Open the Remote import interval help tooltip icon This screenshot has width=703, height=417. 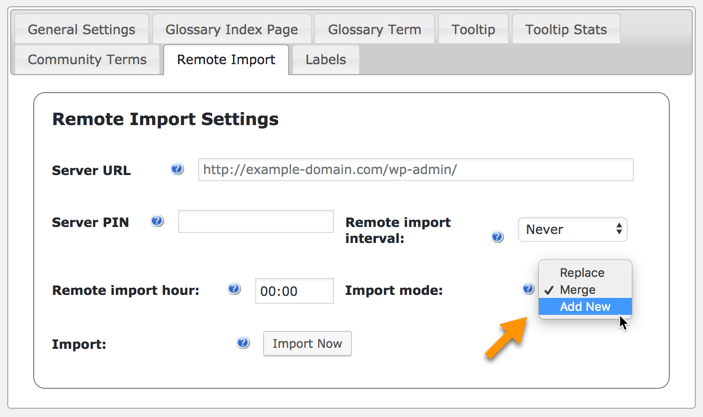pyautogui.click(x=497, y=238)
